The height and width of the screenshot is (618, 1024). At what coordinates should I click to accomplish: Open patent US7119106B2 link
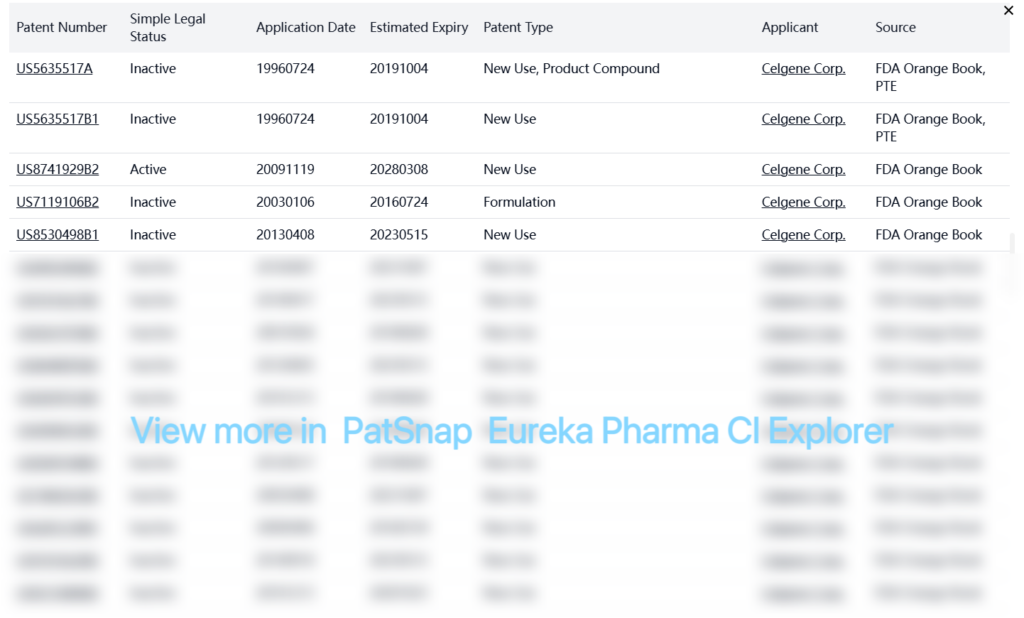57,202
